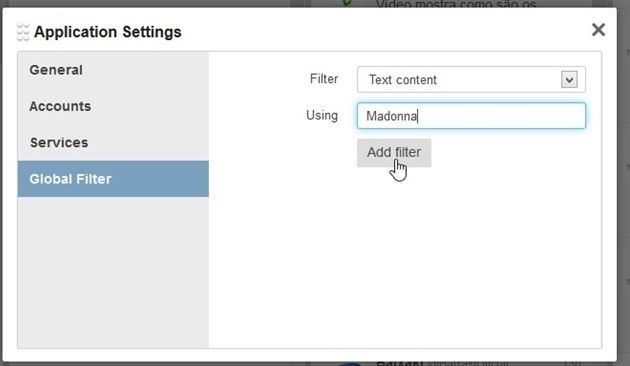Click the empty sidebar area under Global Filter

[x=113, y=272]
